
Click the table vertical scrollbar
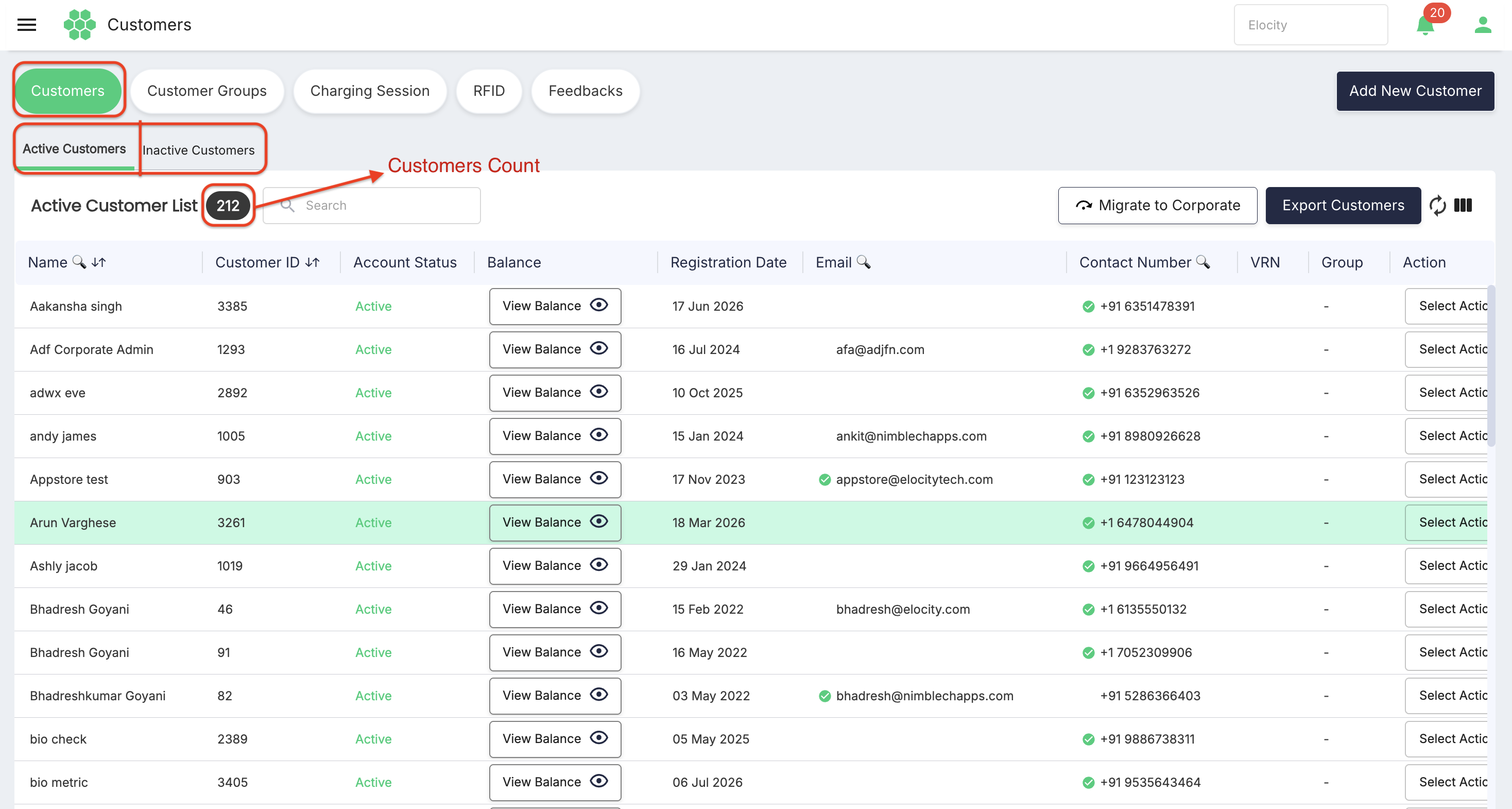coord(1491,365)
